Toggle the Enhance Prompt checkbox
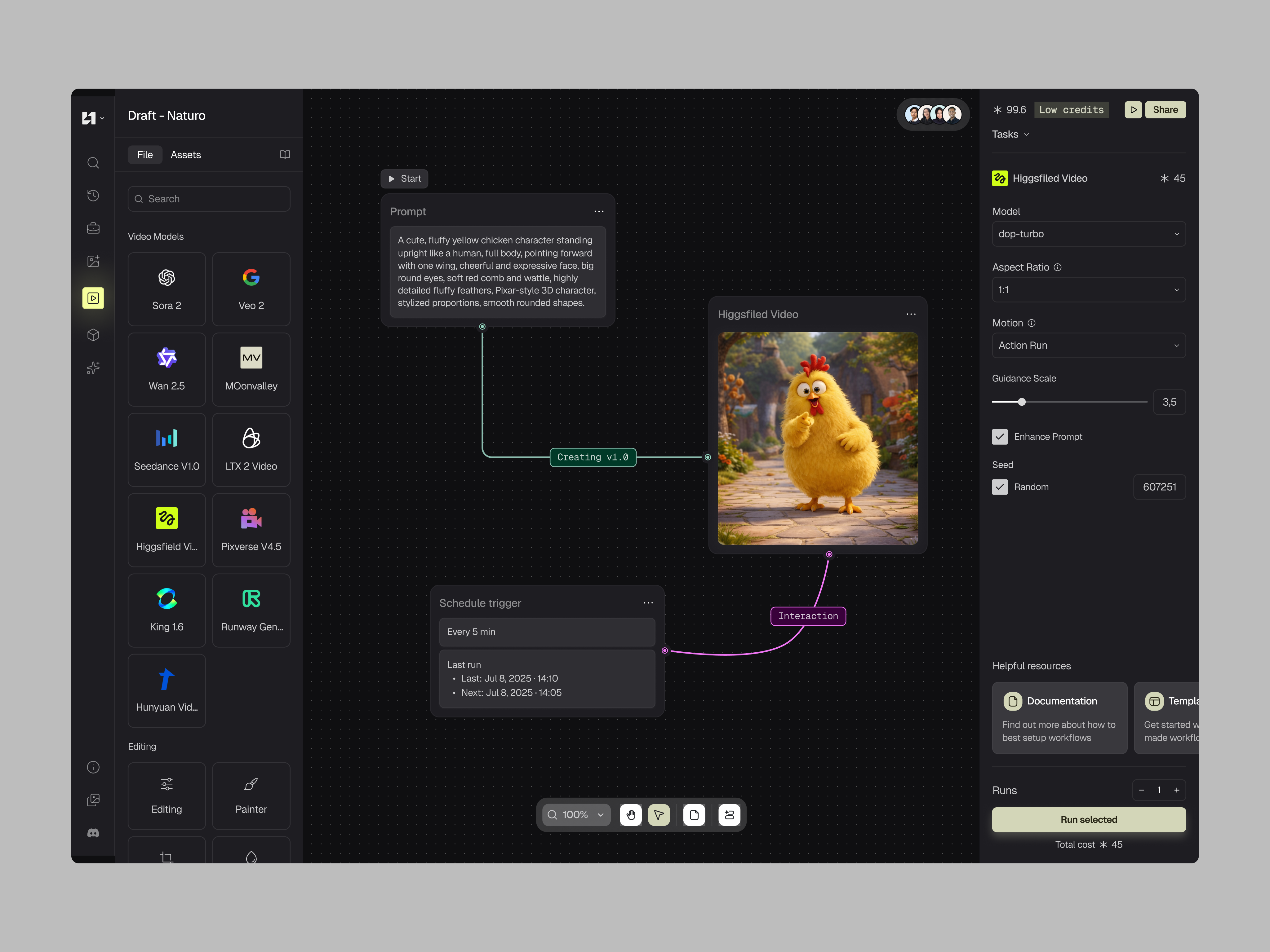Image resolution: width=1270 pixels, height=952 pixels. [x=1000, y=437]
